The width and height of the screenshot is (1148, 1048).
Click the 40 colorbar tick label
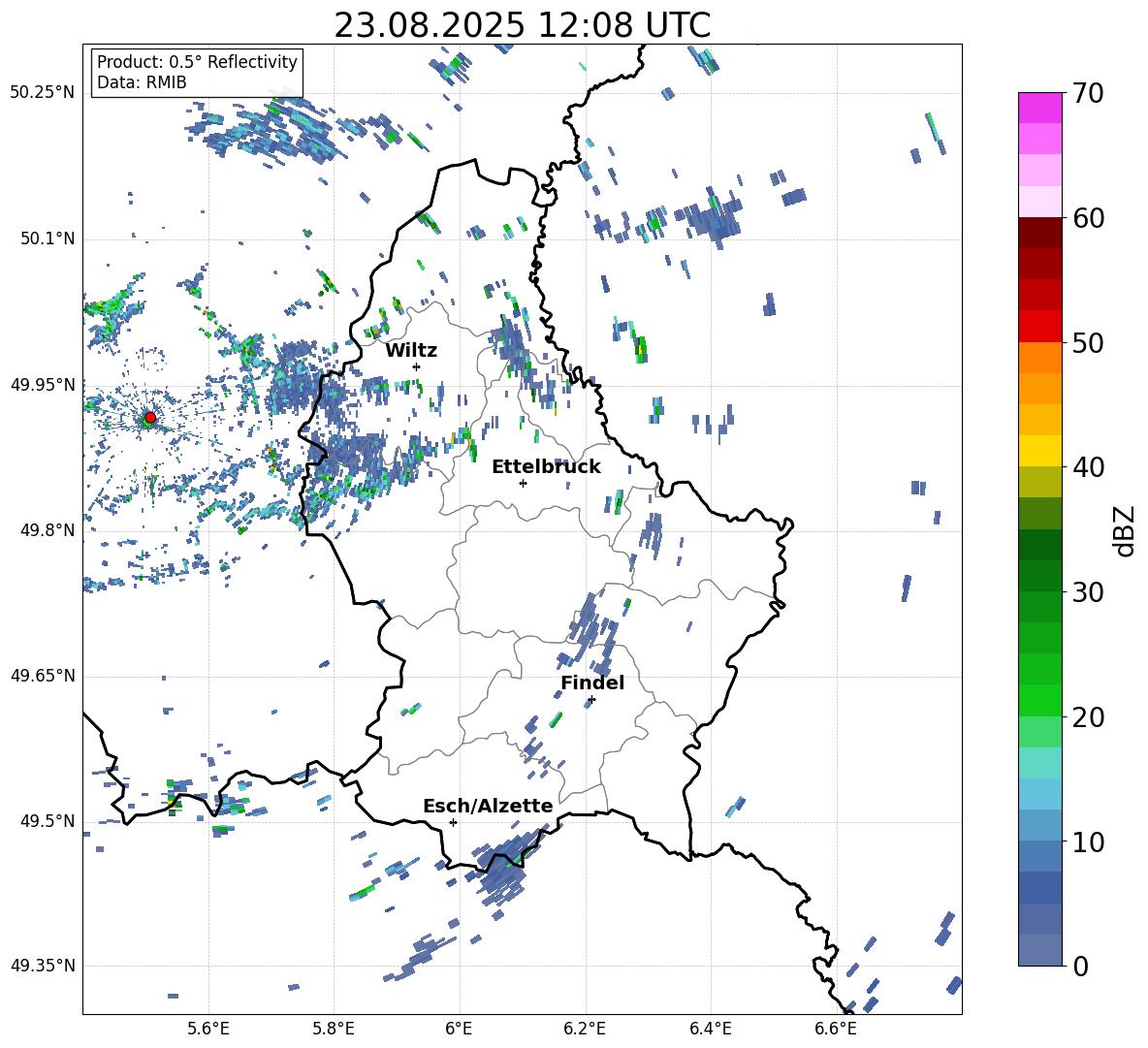(x=1088, y=467)
